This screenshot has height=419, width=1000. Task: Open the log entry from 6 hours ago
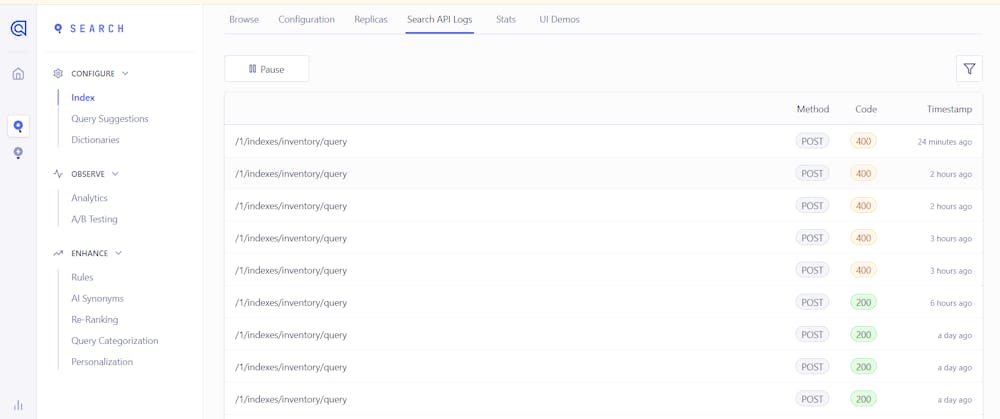tap(603, 302)
